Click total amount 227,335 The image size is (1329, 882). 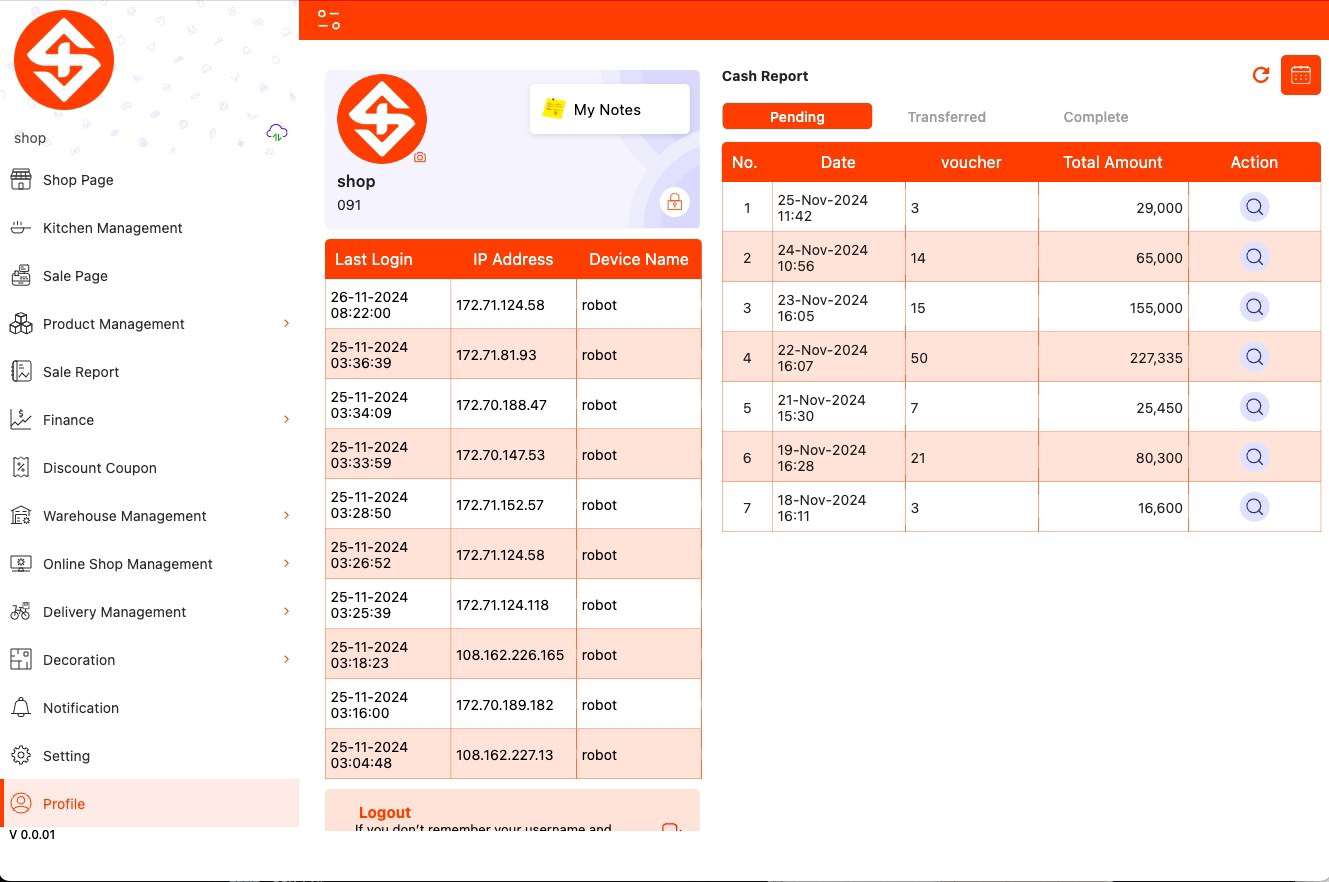pyautogui.click(x=1156, y=358)
